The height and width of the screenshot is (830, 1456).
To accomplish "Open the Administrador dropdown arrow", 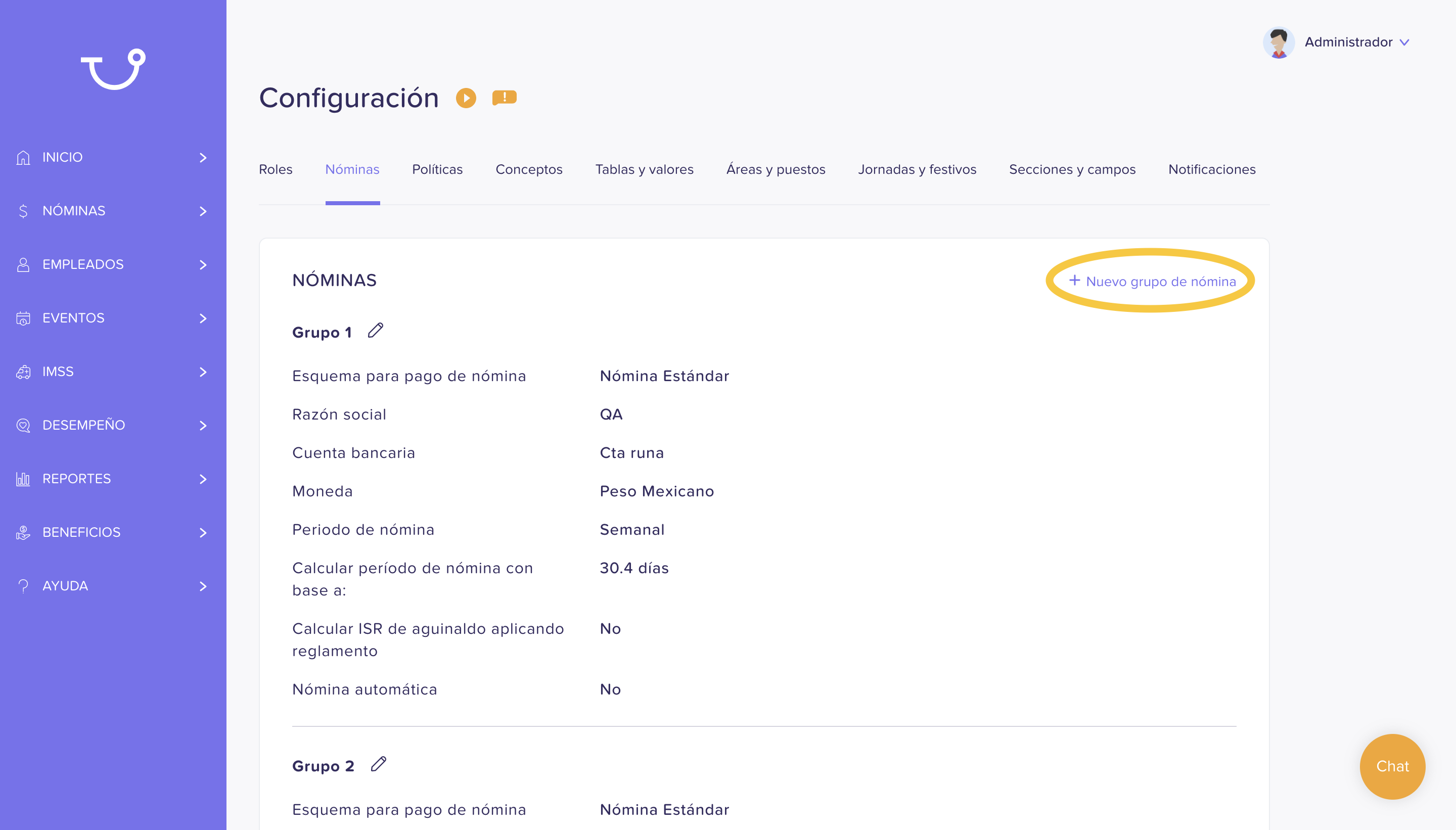I will 1404,43.
